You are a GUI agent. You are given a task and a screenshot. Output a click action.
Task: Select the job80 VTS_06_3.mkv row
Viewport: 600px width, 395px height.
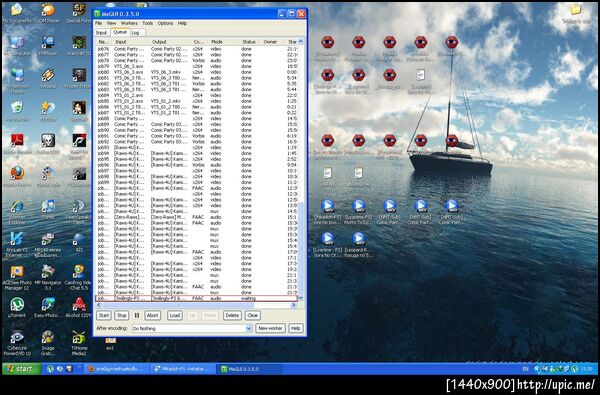[x=196, y=72]
